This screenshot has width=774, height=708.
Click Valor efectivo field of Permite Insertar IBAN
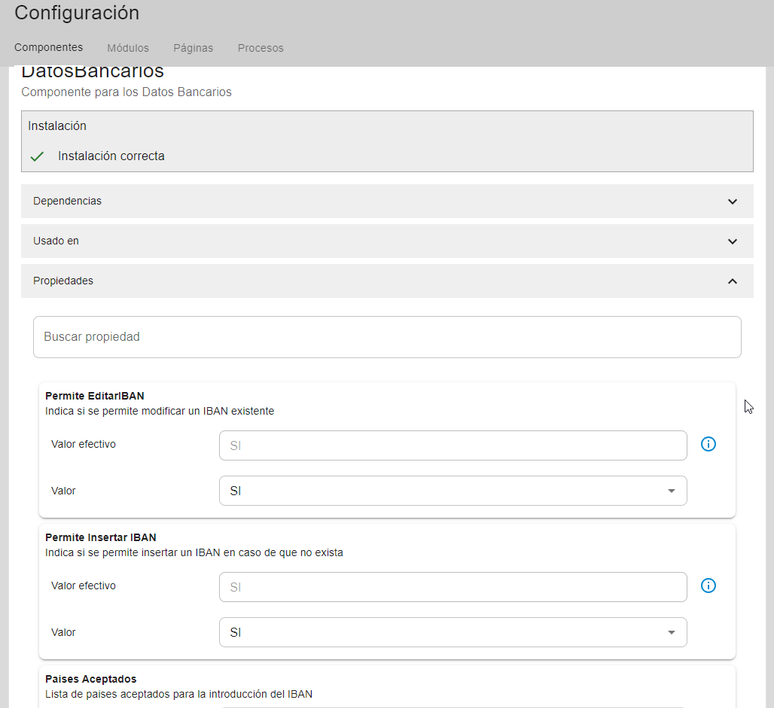453,587
